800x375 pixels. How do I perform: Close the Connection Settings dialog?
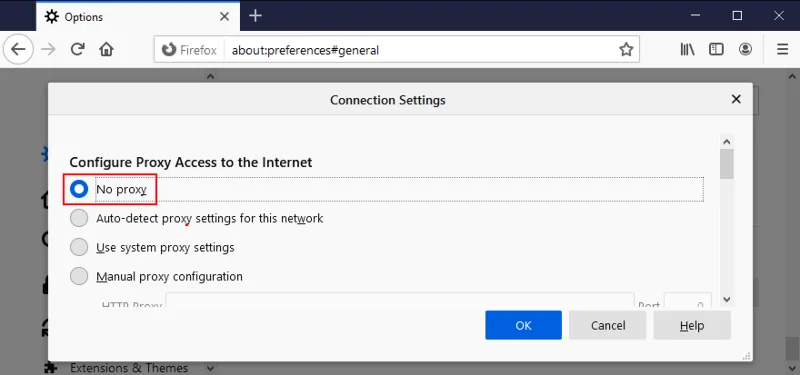pyautogui.click(x=736, y=99)
